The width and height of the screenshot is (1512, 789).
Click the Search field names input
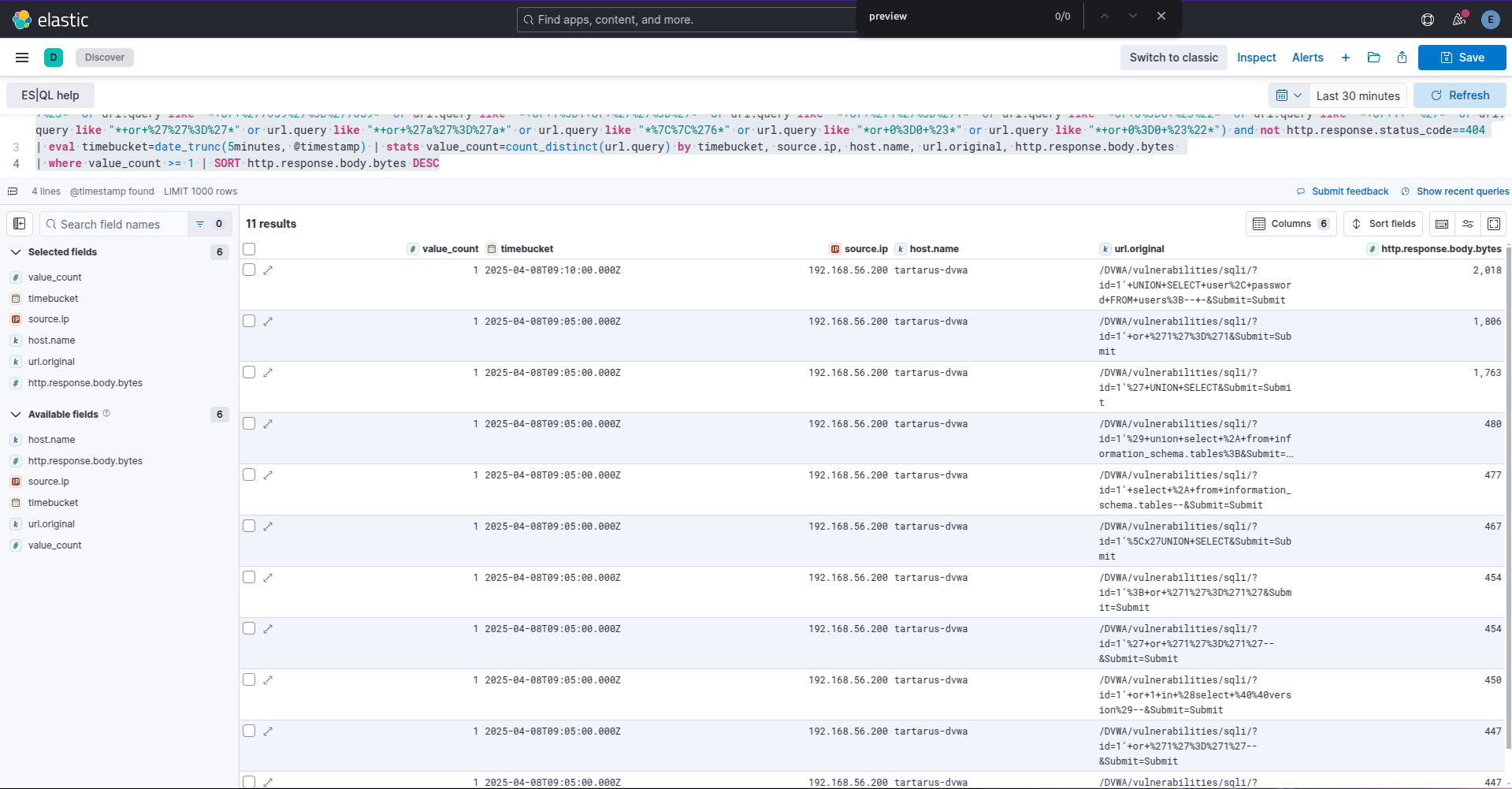[118, 225]
